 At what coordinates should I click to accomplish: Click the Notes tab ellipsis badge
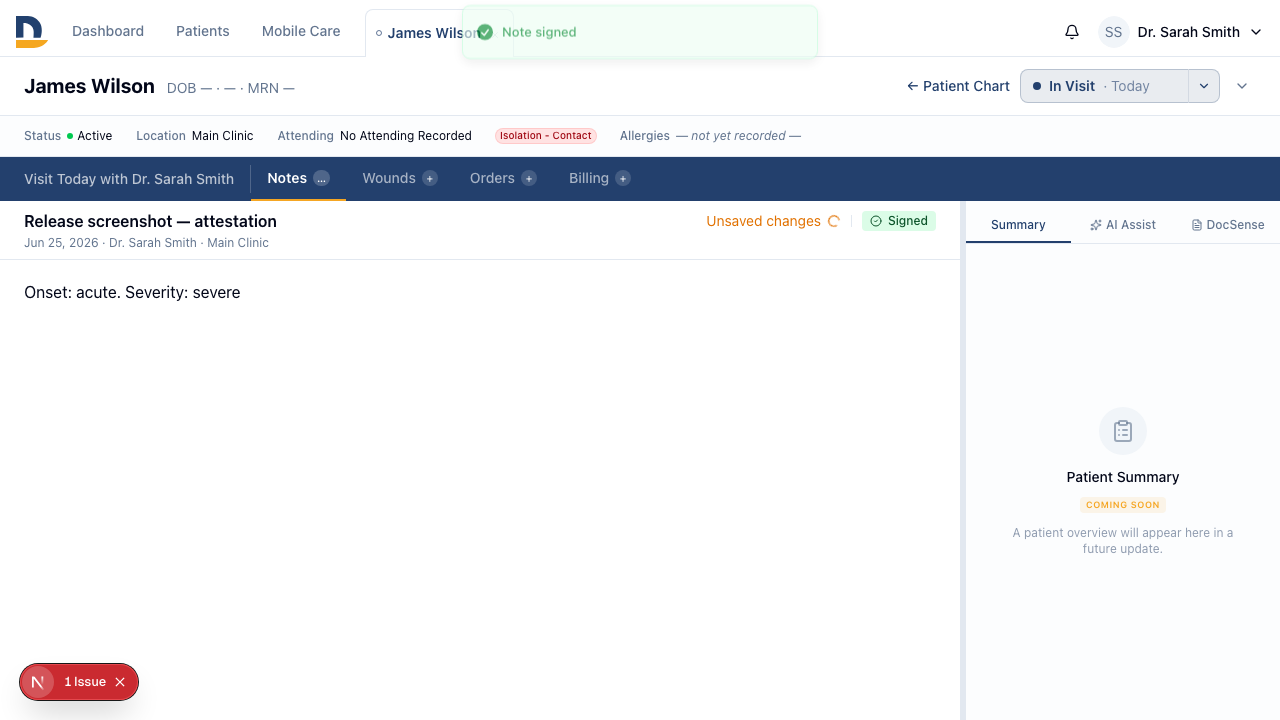point(321,178)
